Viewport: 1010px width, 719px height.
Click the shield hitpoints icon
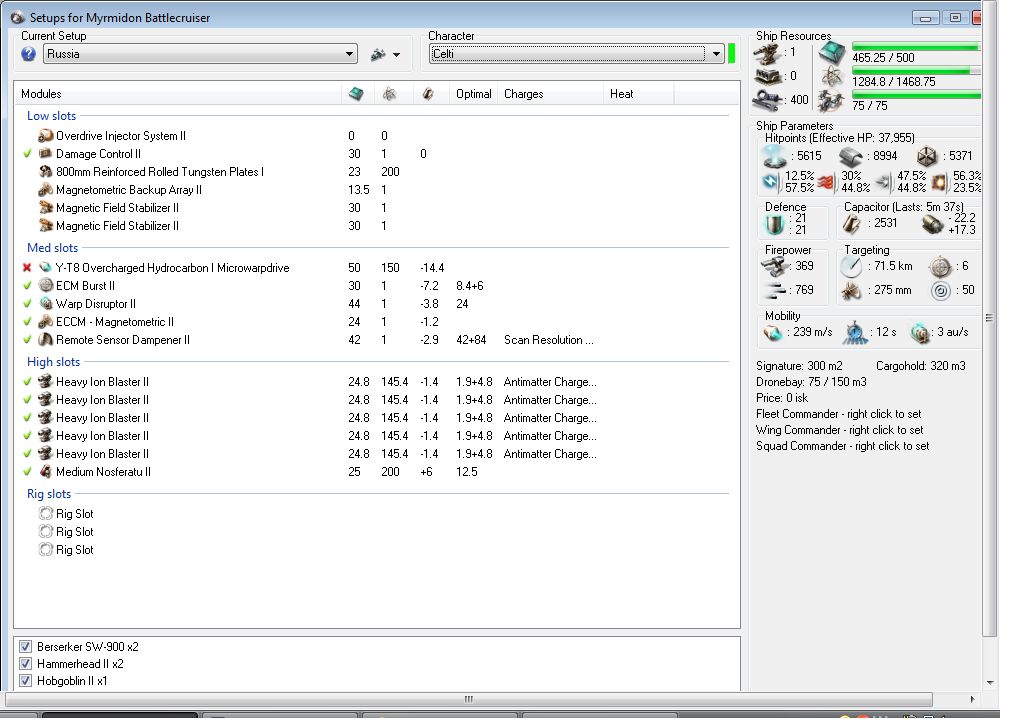[x=775, y=156]
